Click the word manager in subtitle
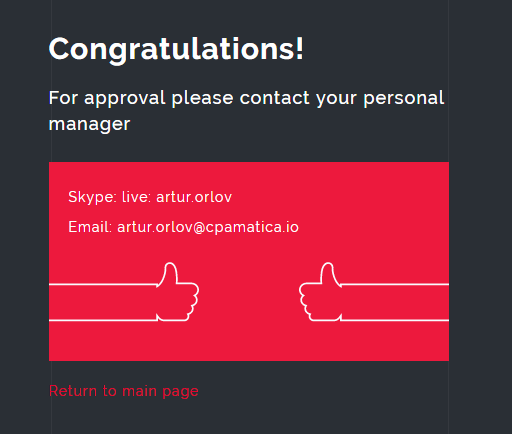Screen dimensions: 512x434 pyautogui.click(x=89, y=124)
